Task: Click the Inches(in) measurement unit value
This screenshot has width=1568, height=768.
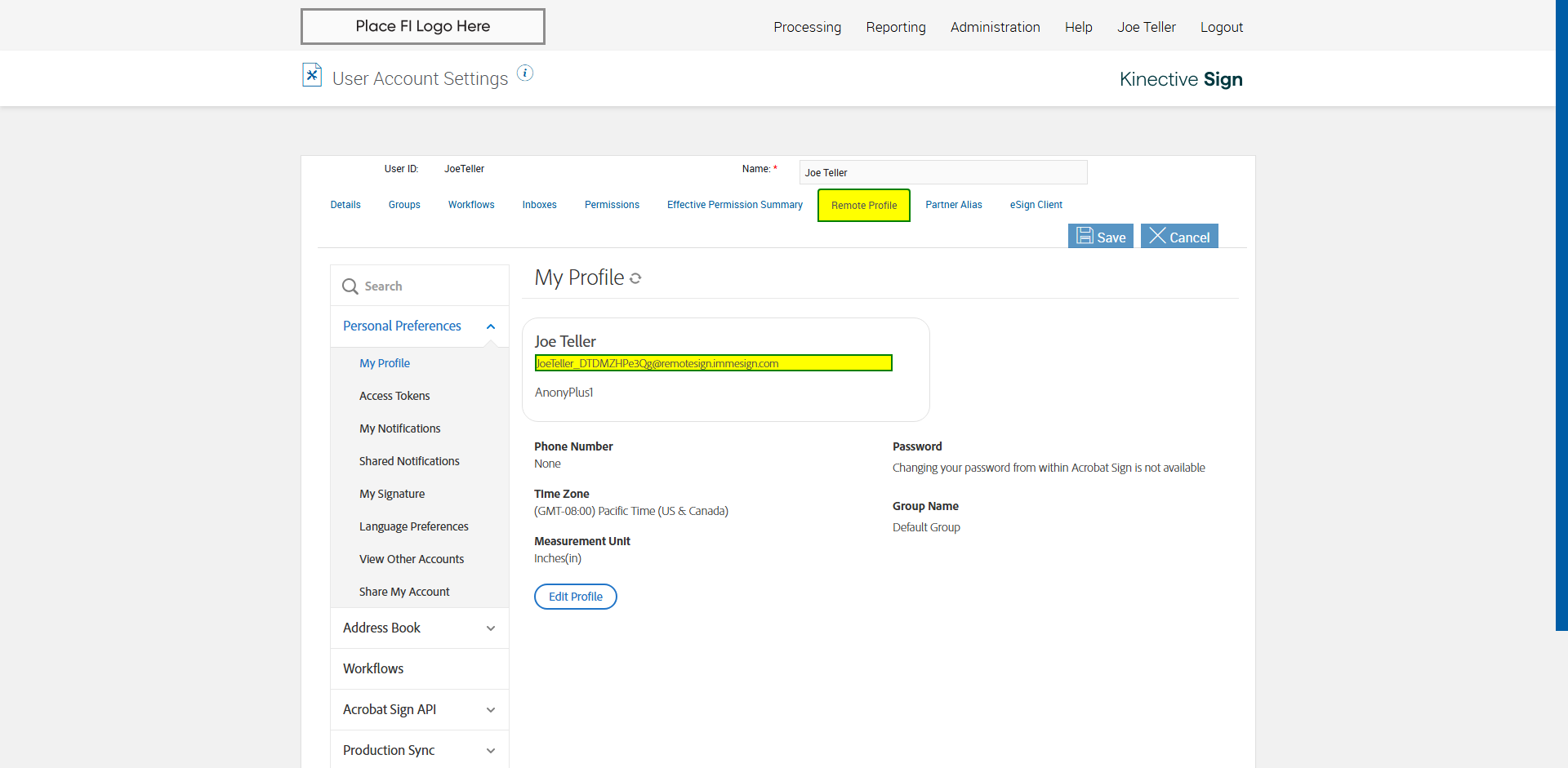Action: (558, 558)
